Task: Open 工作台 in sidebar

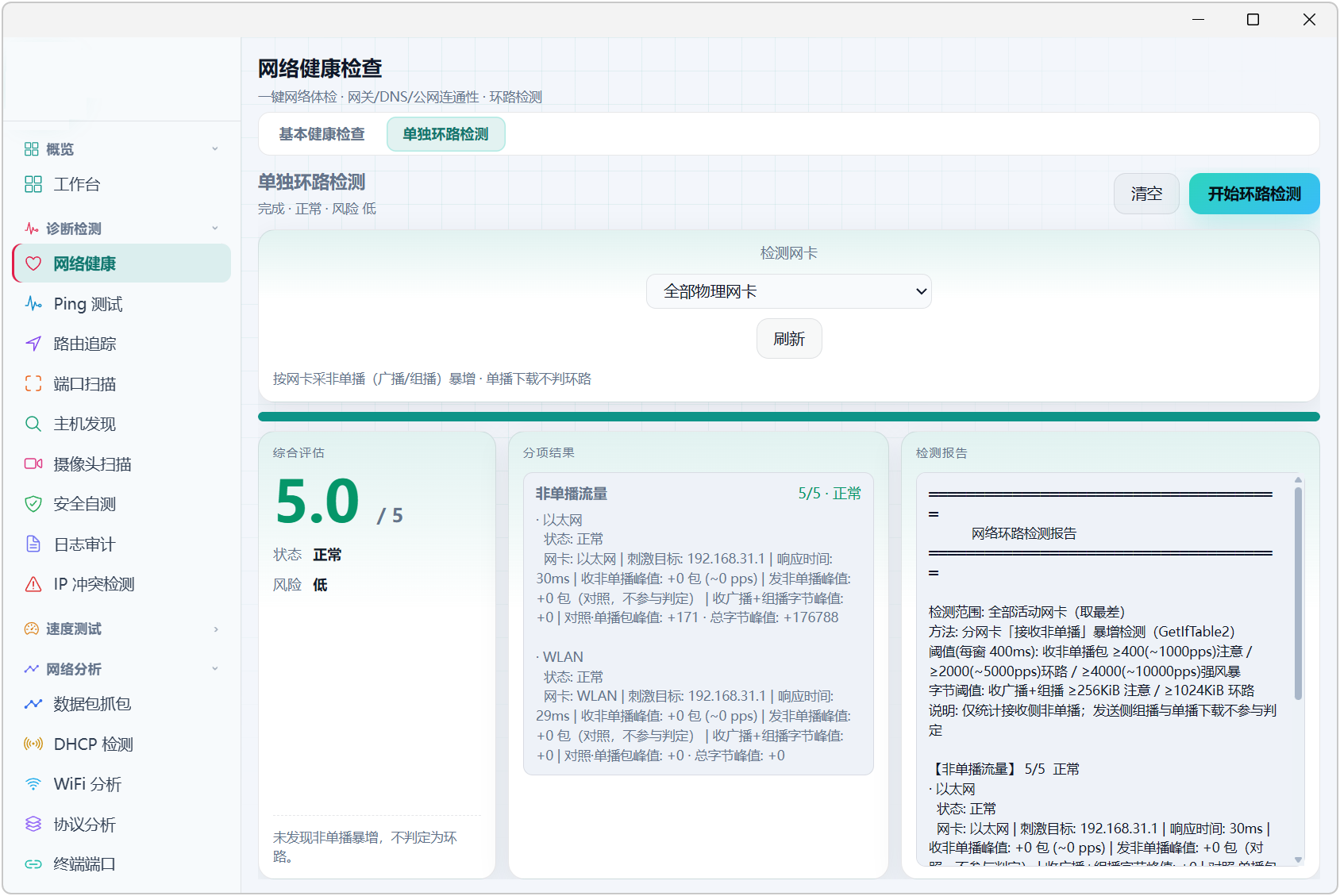Action: point(121,184)
